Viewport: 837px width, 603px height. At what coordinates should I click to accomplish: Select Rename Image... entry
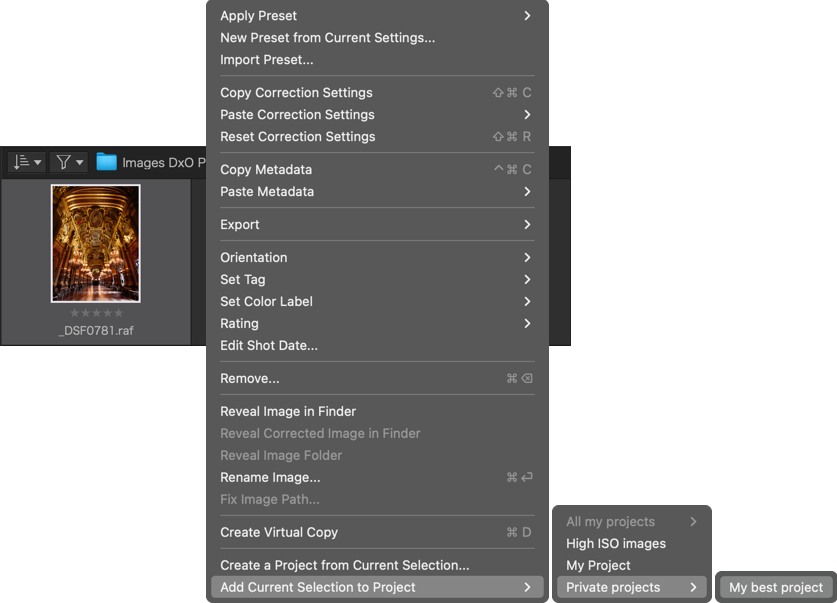377,477
